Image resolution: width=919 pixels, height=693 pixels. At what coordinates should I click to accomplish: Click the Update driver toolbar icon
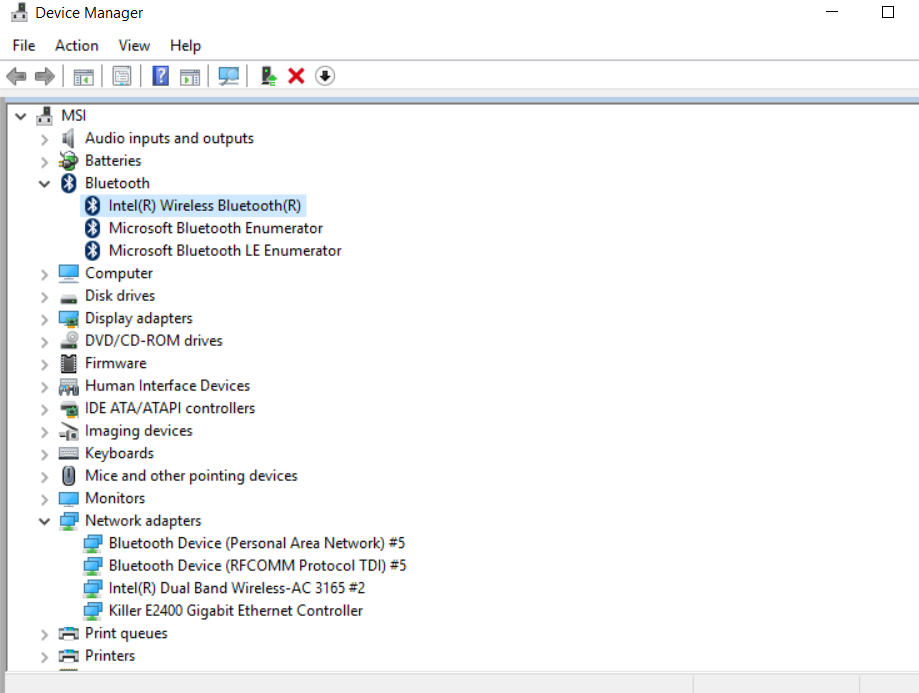click(268, 76)
